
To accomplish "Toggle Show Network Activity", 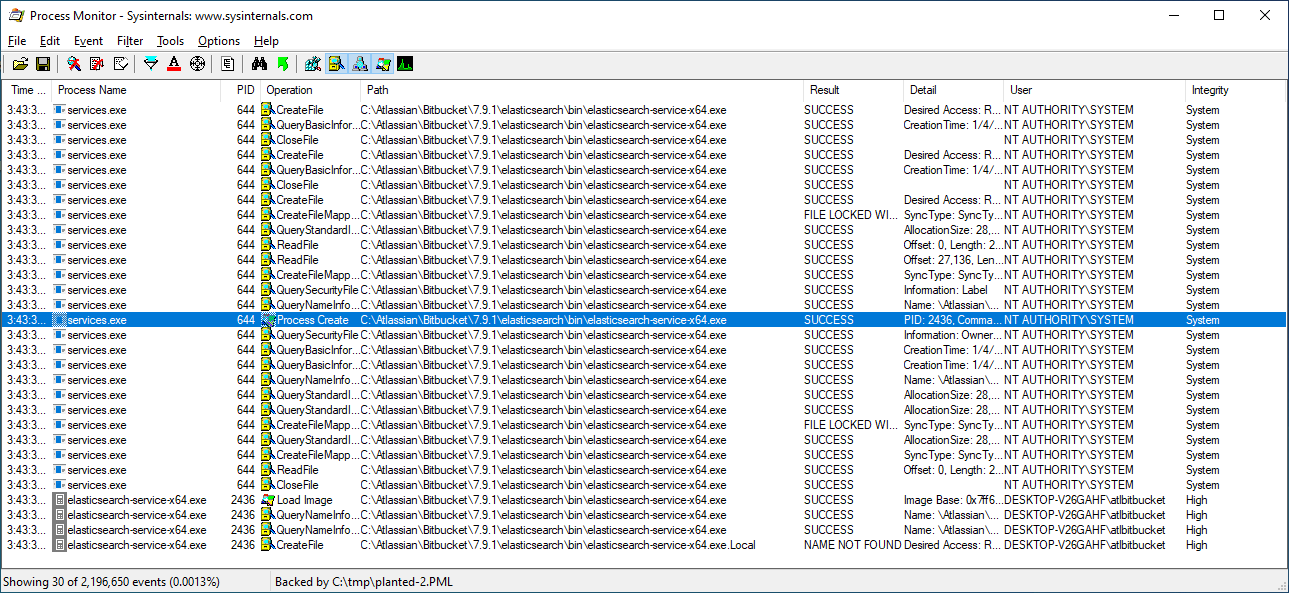I will point(359,64).
